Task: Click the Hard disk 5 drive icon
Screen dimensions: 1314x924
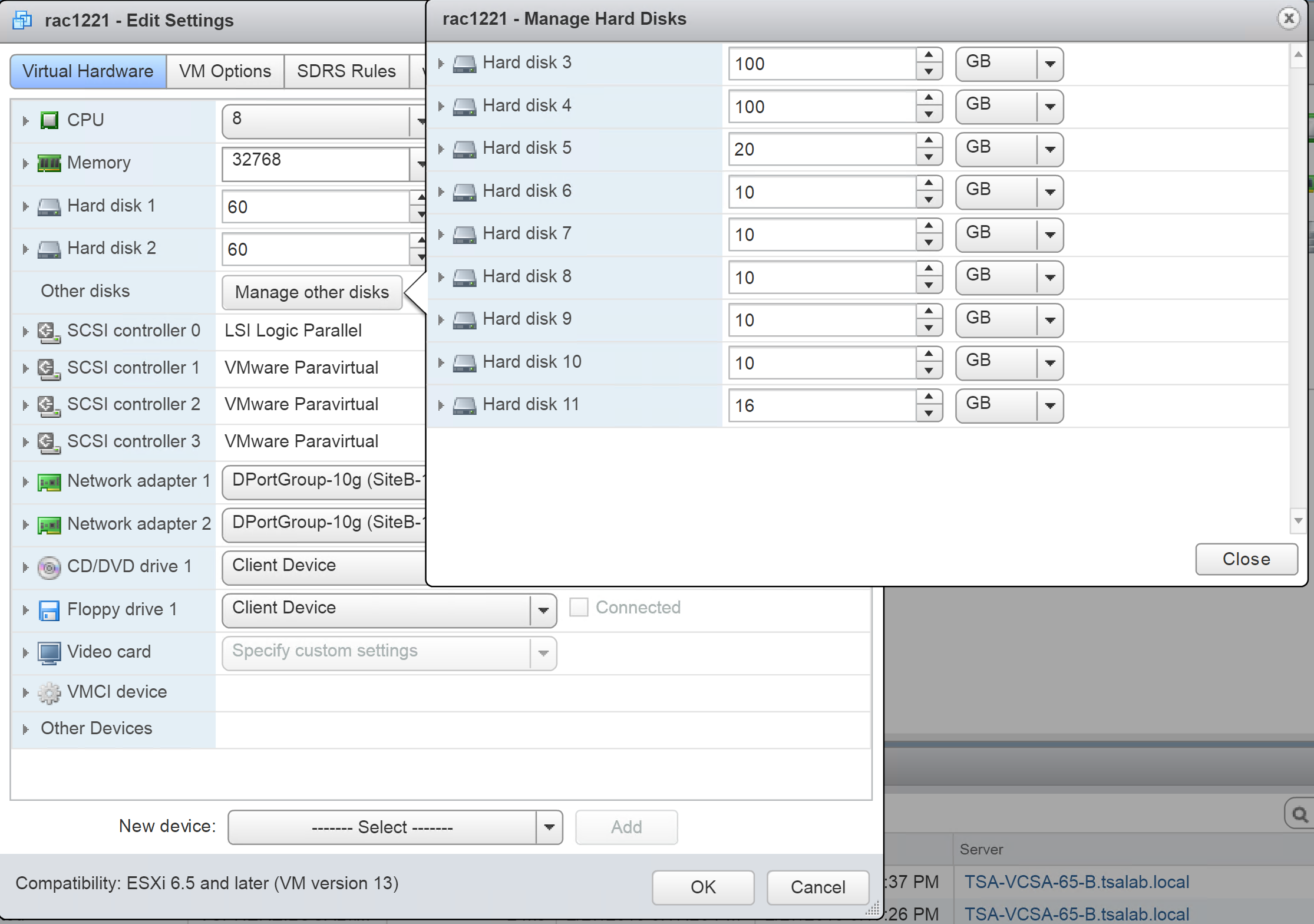Action: pos(464,148)
